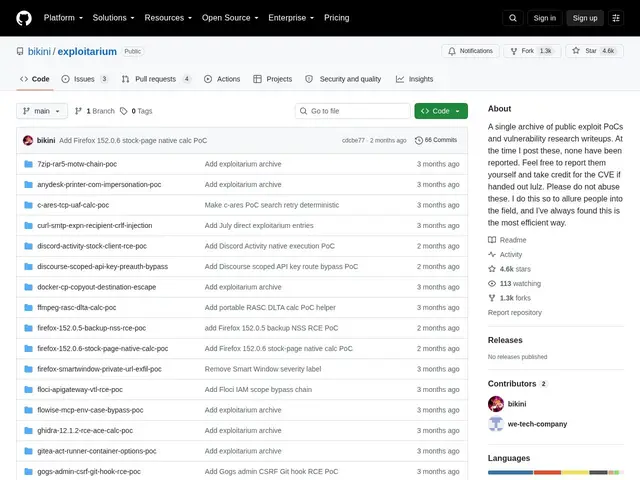Open 0 Tags link
Viewport: 640px width, 480px height.
(136, 111)
